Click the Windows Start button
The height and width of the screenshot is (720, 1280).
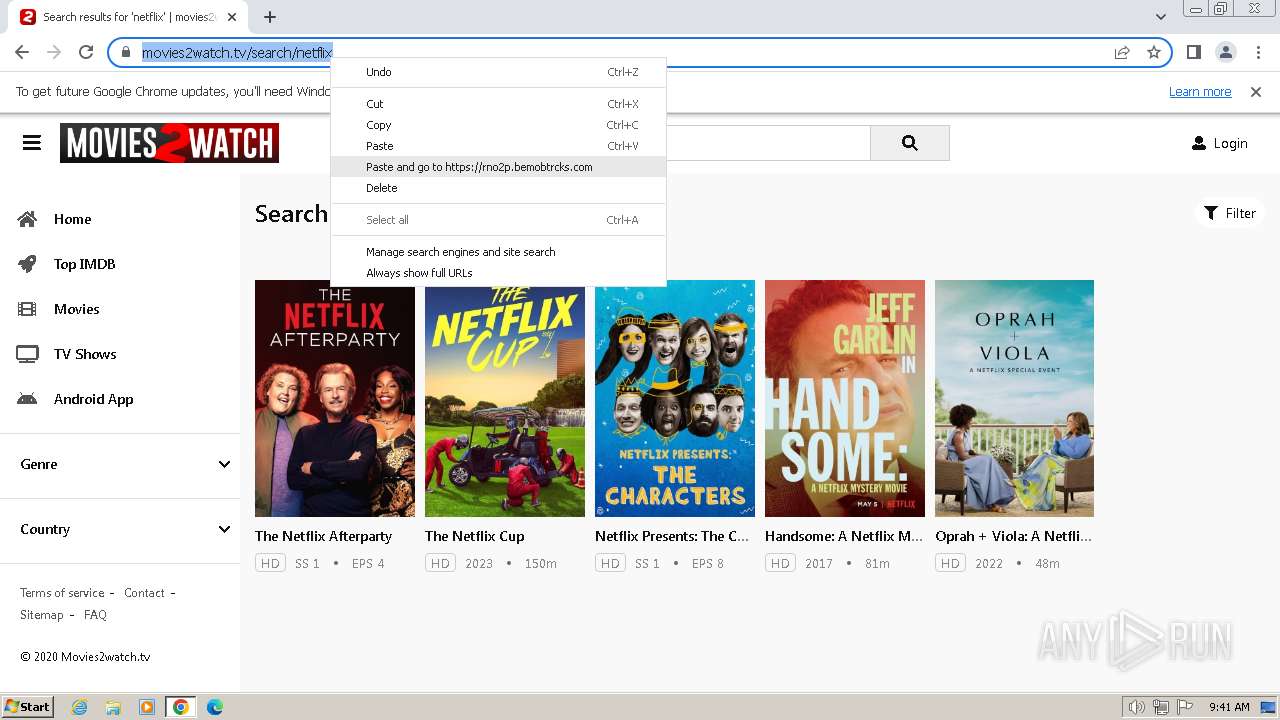(x=27, y=707)
